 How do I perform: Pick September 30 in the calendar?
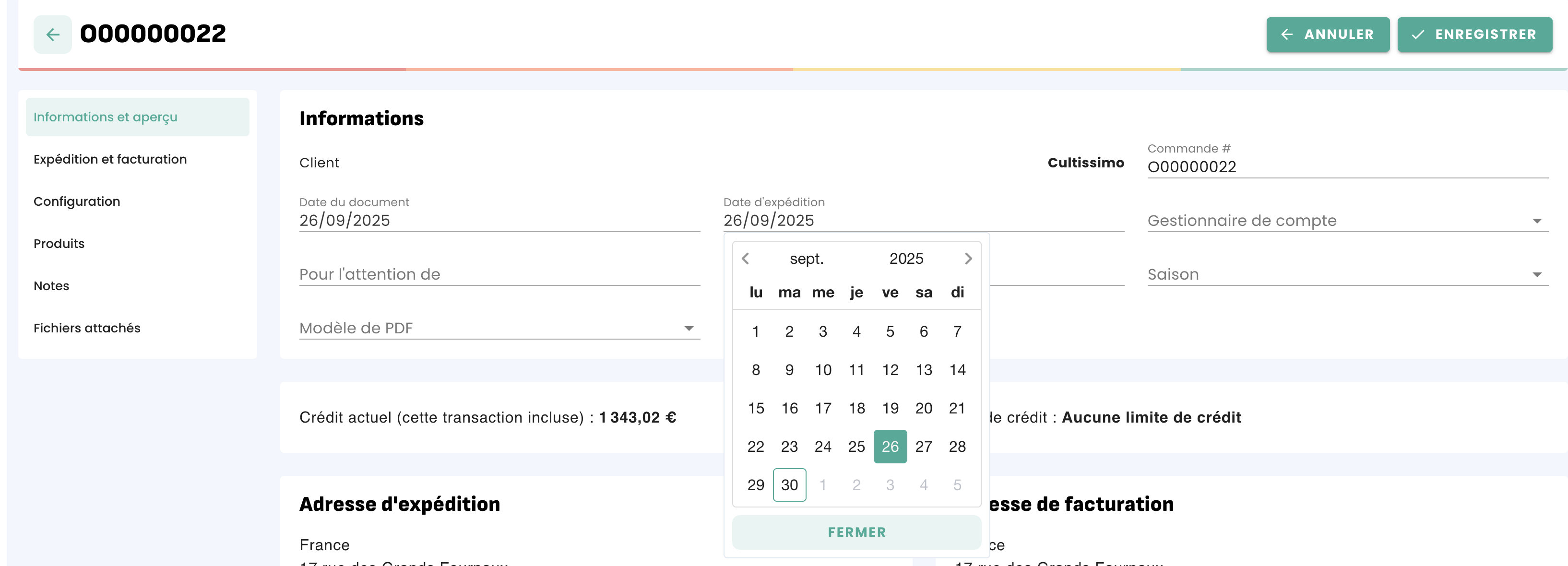[x=789, y=485]
